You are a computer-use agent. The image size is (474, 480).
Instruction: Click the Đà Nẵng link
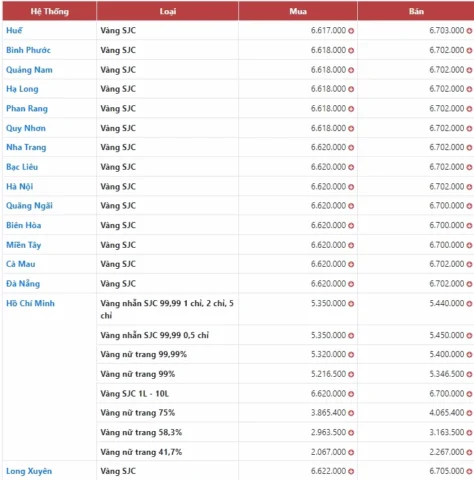(23, 284)
